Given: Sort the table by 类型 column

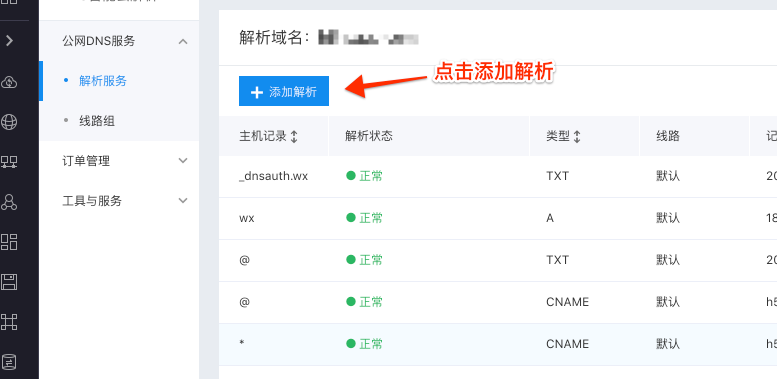Looking at the screenshot, I should point(576,136).
